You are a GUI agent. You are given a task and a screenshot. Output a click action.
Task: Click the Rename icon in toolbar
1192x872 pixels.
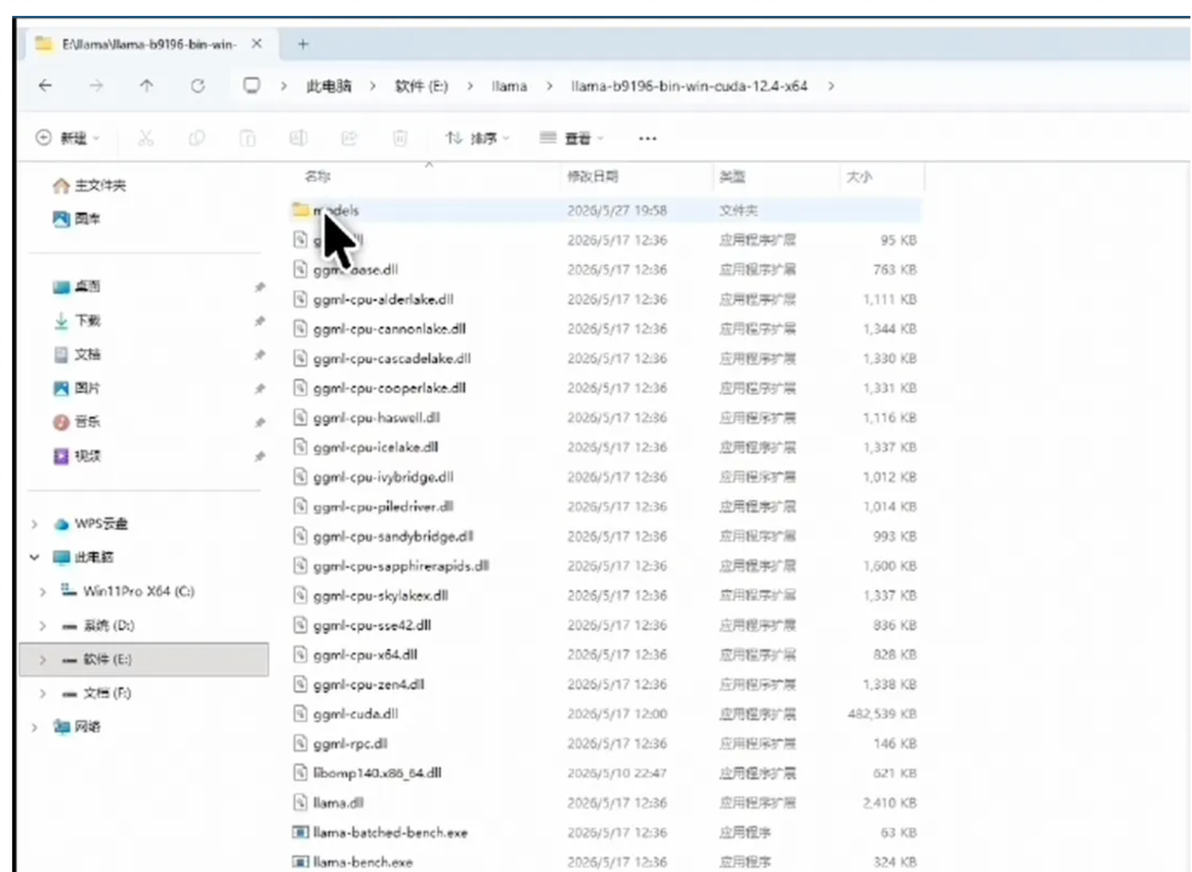[298, 138]
